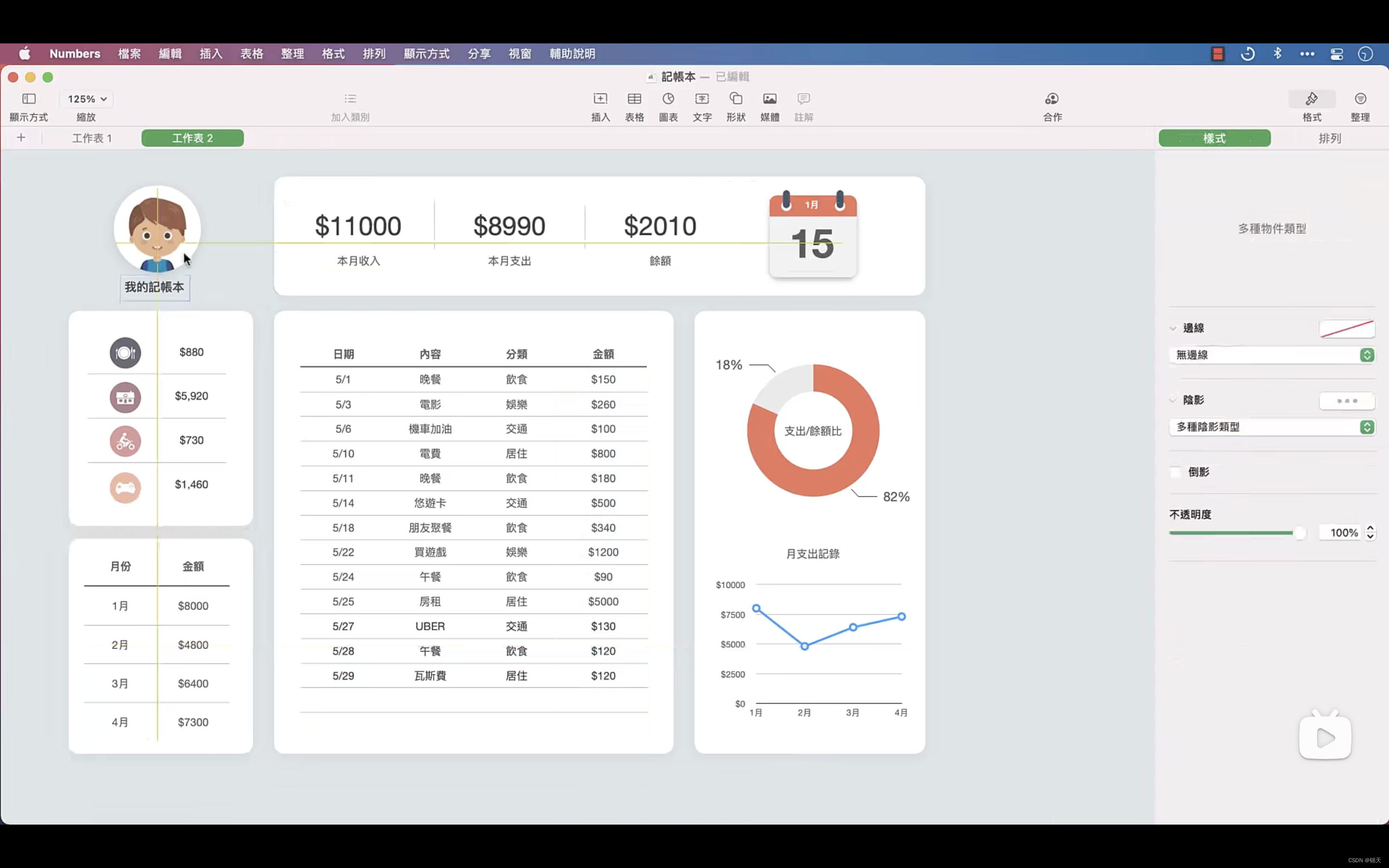Viewport: 1389px width, 868px height.
Task: Open the Collaborate (合作) icon
Action: click(x=1052, y=99)
